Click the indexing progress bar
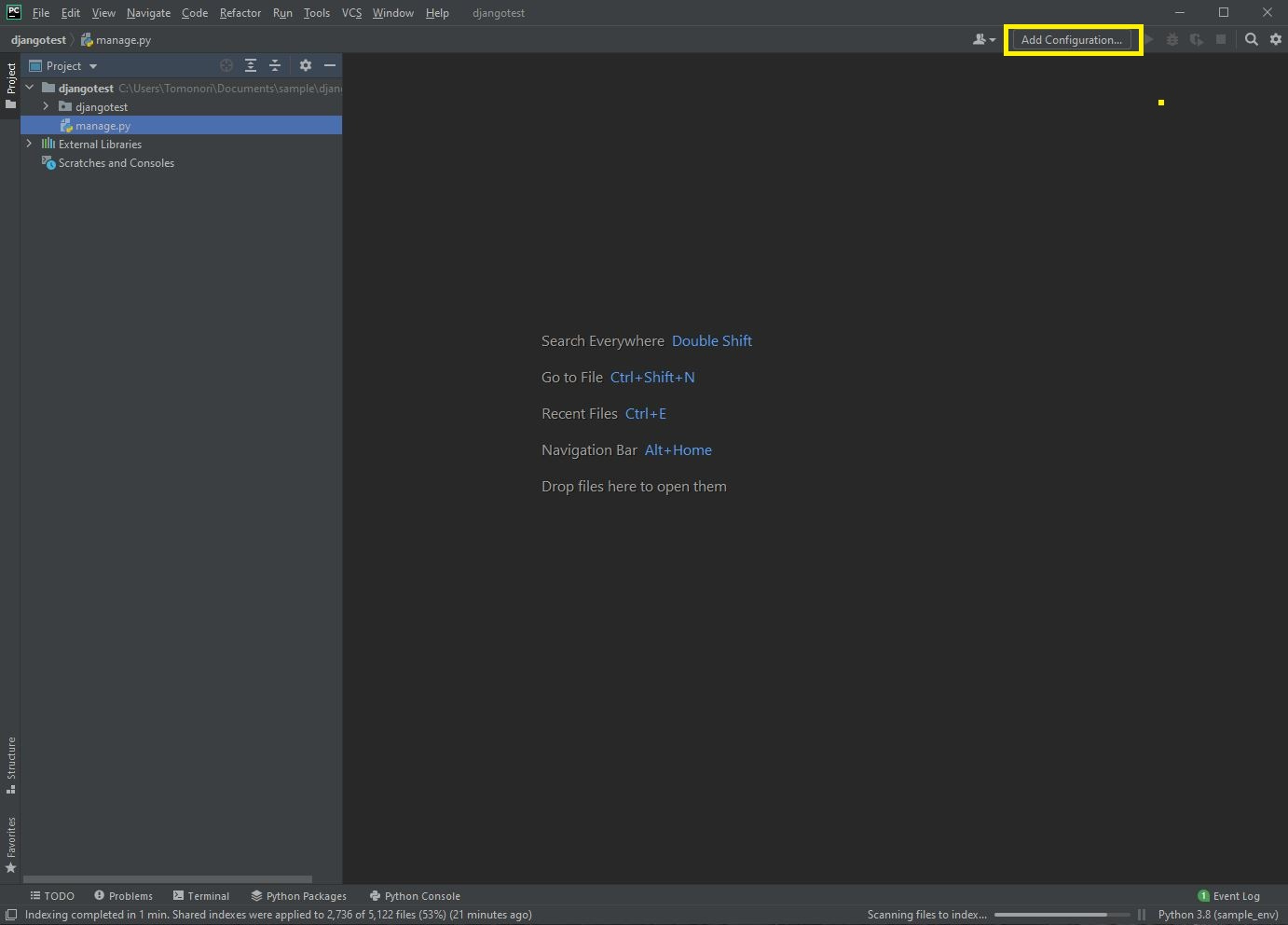 (1061, 915)
